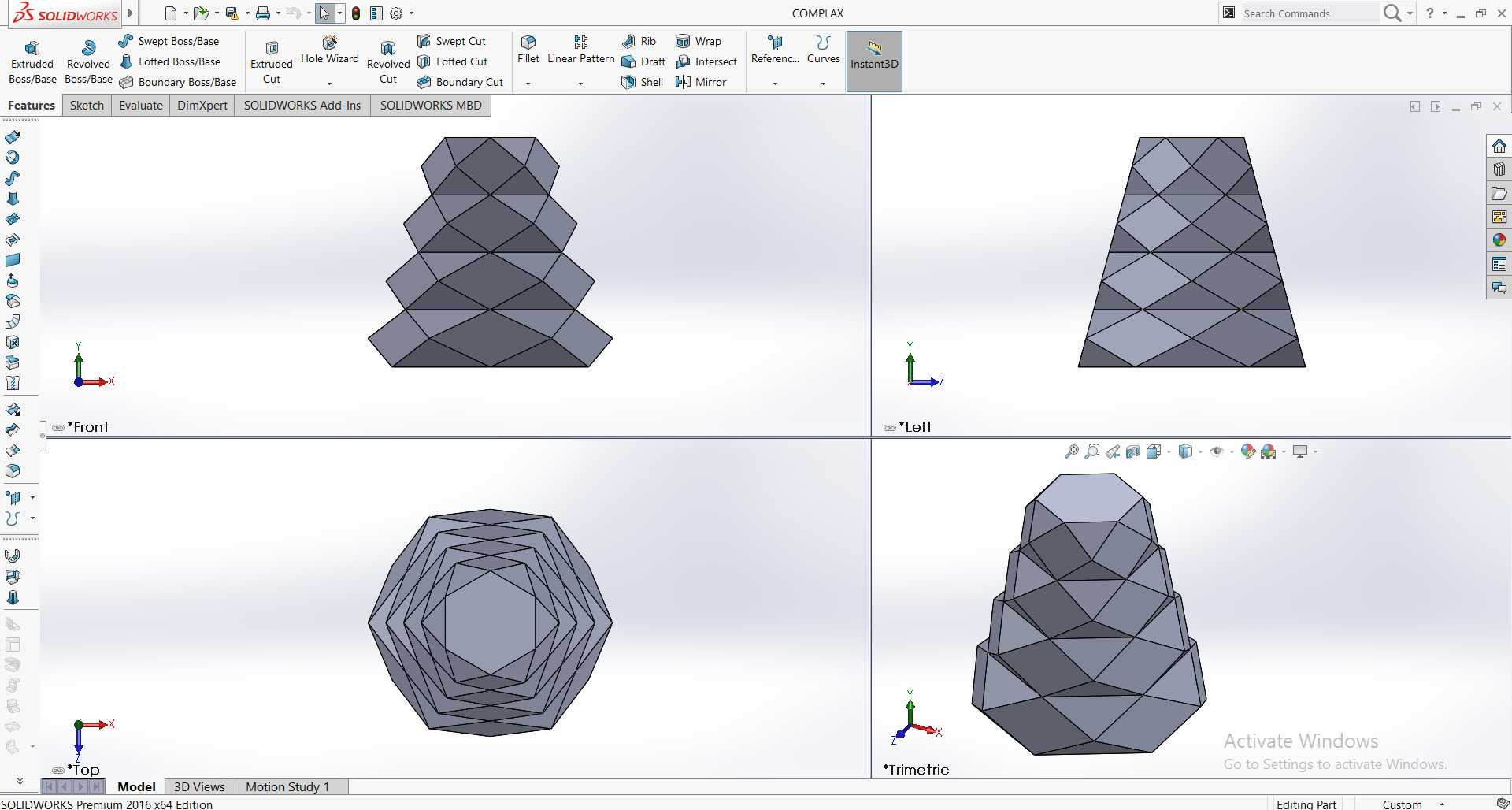
Task: Click the Mirror tool
Action: tap(701, 82)
